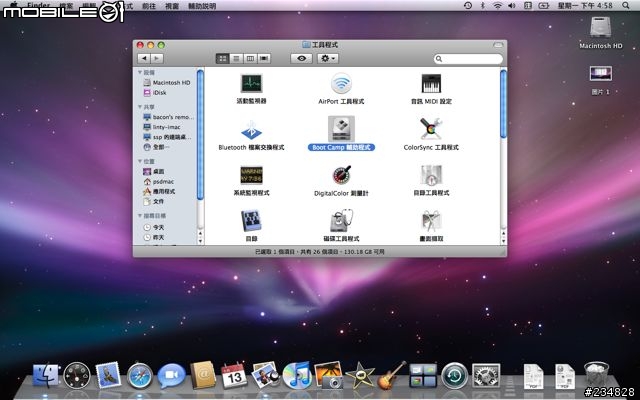Switch Finder to icon view
Image resolution: width=640 pixels, height=400 pixels.
point(222,59)
